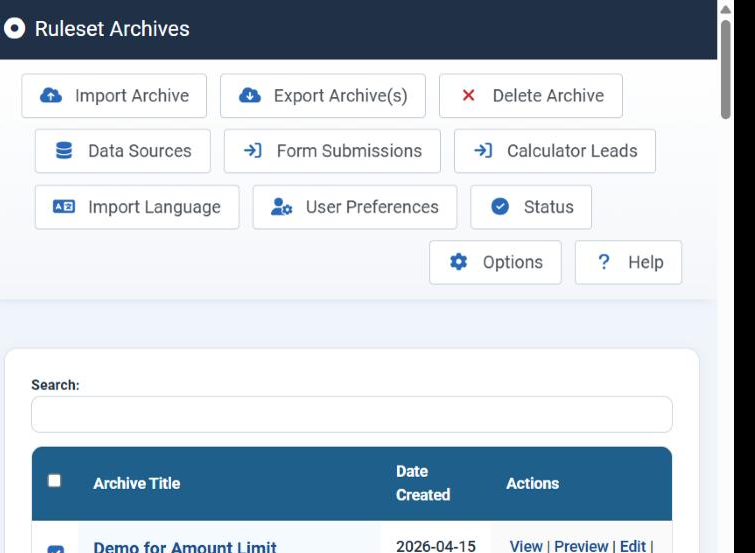Click the language icon on Import Language

64,207
